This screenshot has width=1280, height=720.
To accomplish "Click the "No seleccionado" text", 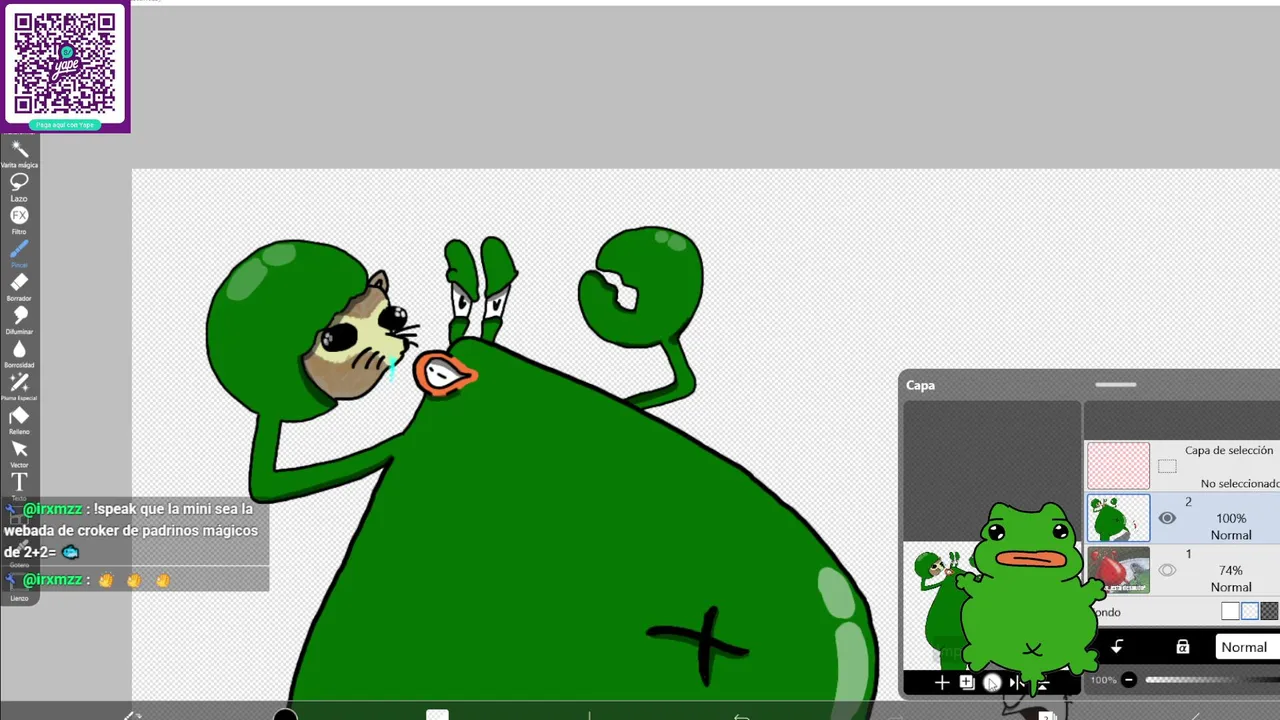I will (x=1240, y=483).
